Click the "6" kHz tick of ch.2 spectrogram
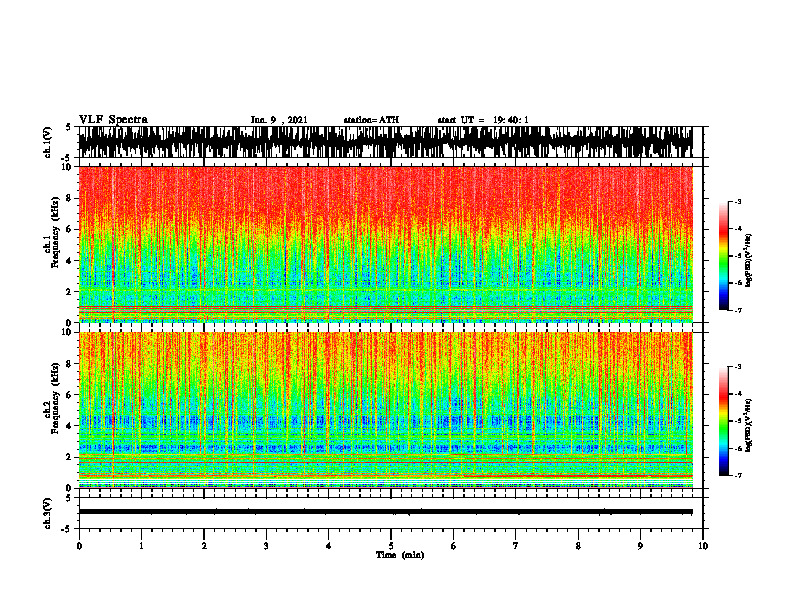This screenshot has width=792, height=612. 69,395
